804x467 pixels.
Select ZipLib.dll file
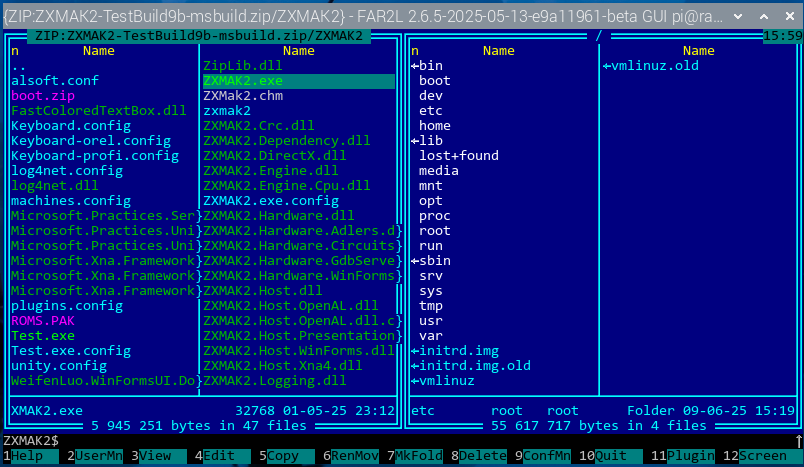click(243, 66)
